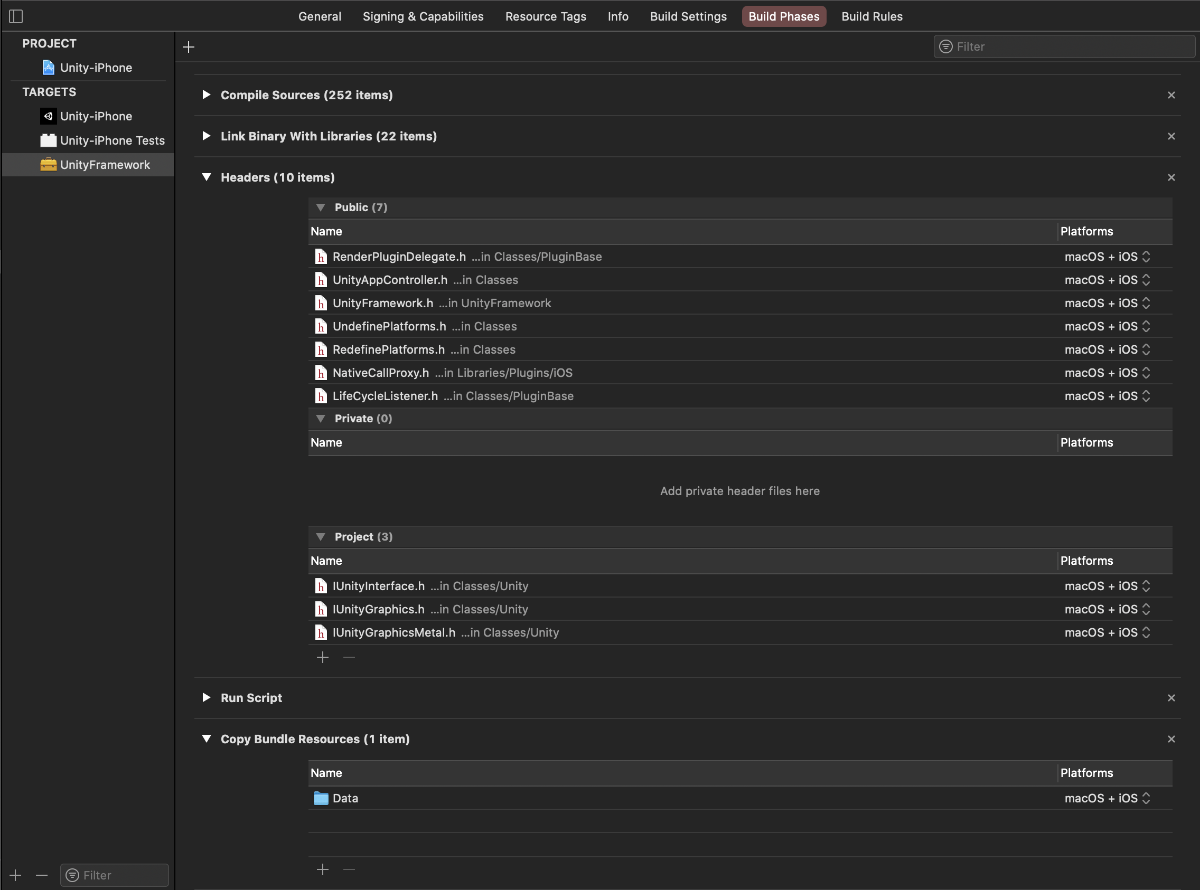Remove the Link Binary With Libraries phase
The image size is (1200, 890).
click(x=1171, y=136)
